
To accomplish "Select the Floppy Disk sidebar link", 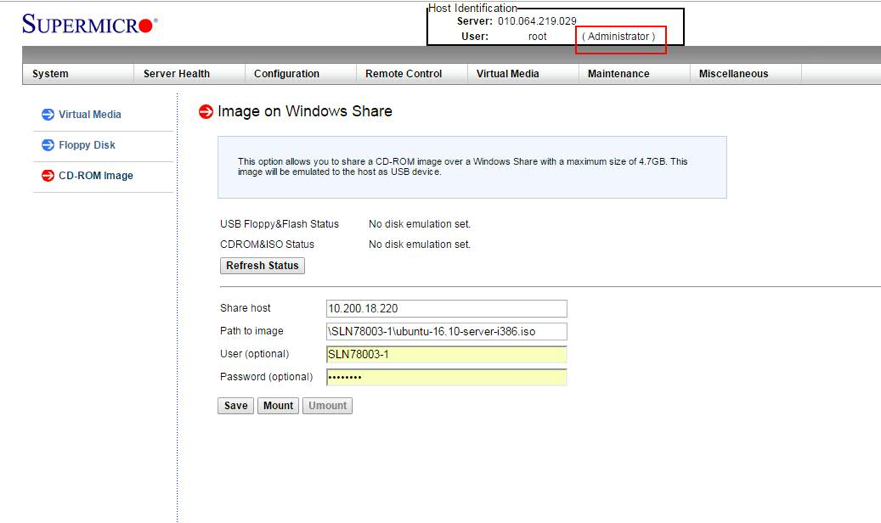I will pos(87,145).
